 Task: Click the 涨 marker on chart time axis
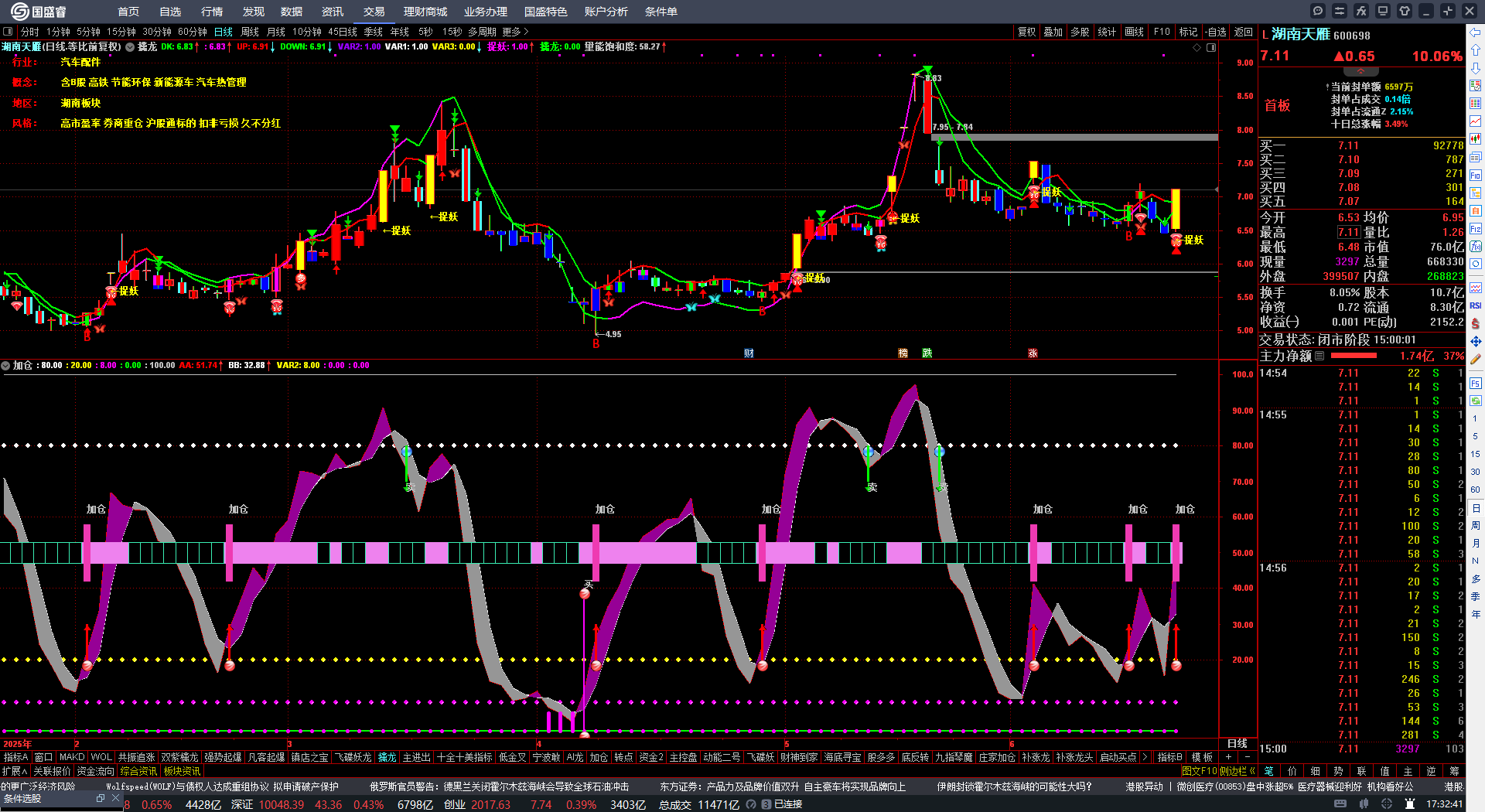[x=1033, y=353]
